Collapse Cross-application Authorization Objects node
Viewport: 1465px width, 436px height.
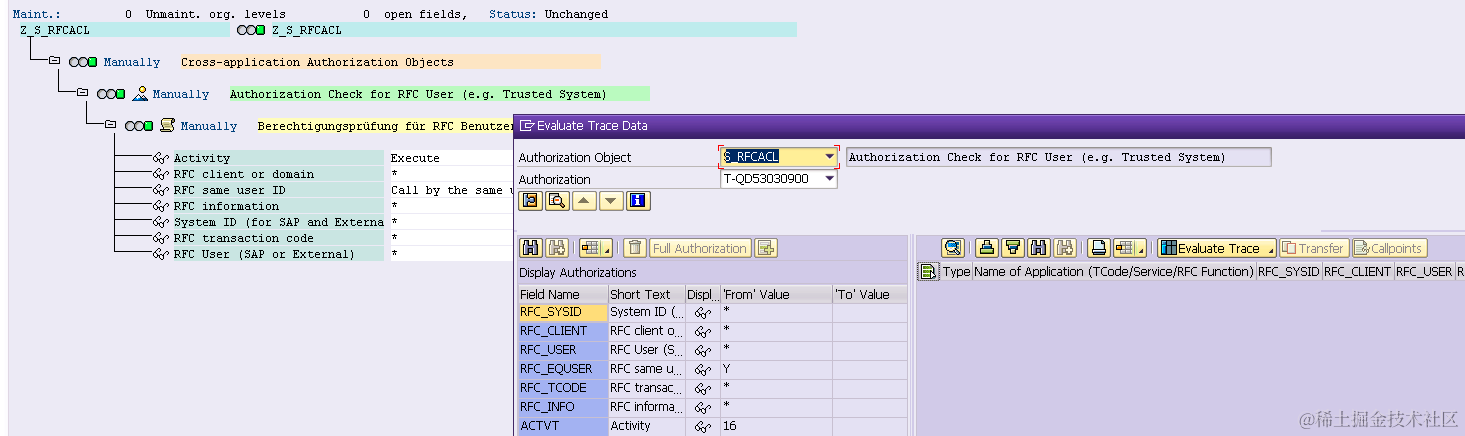(54, 62)
